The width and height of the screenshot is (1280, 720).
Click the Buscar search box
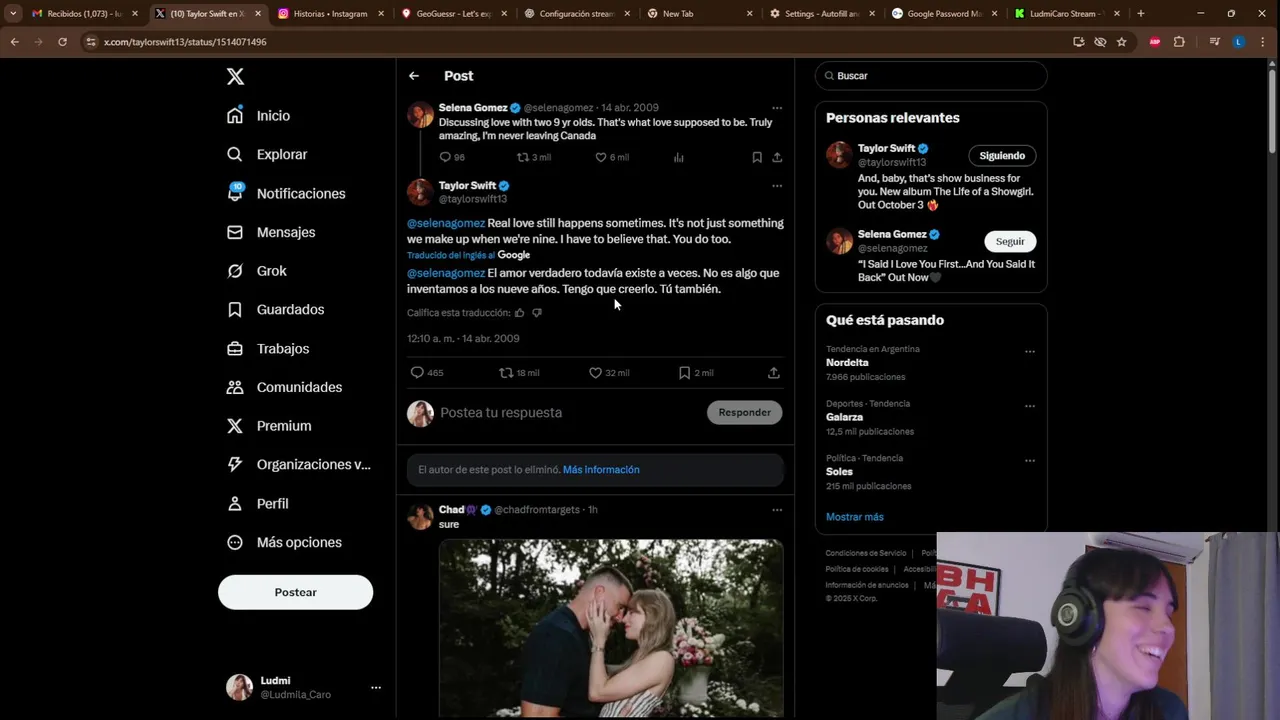[x=931, y=76]
